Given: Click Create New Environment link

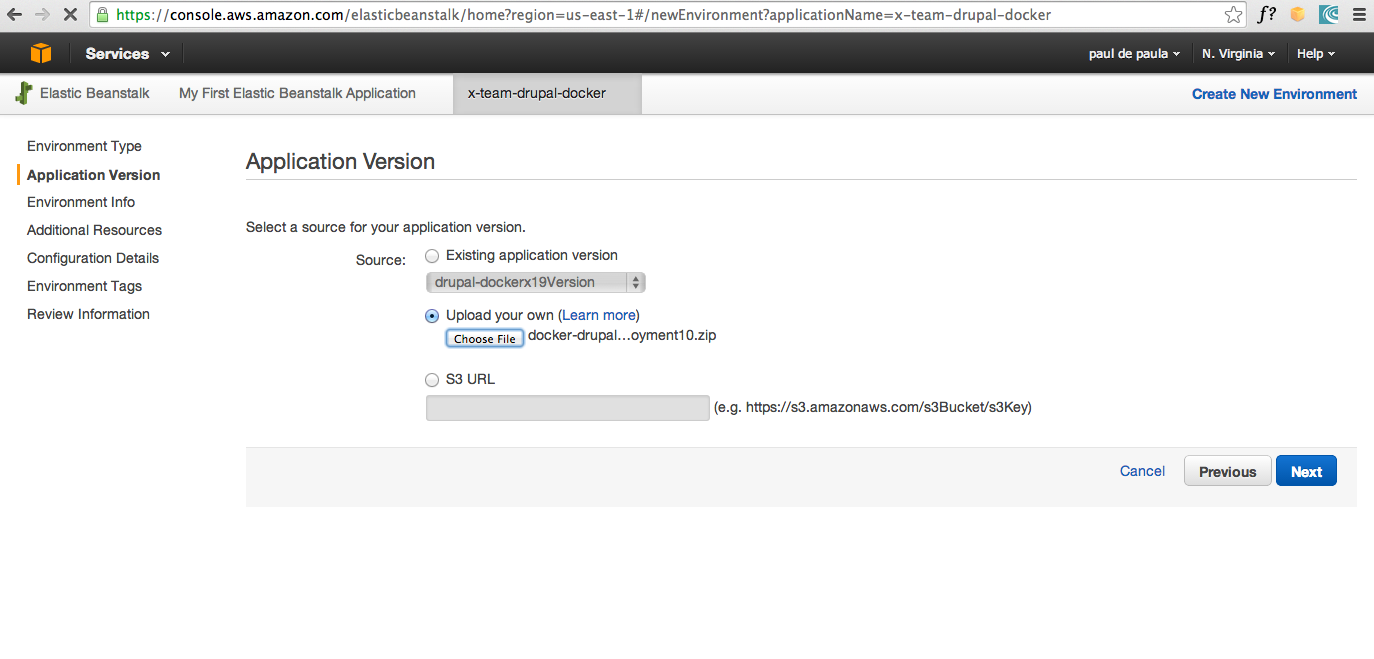Looking at the screenshot, I should pos(1274,94).
